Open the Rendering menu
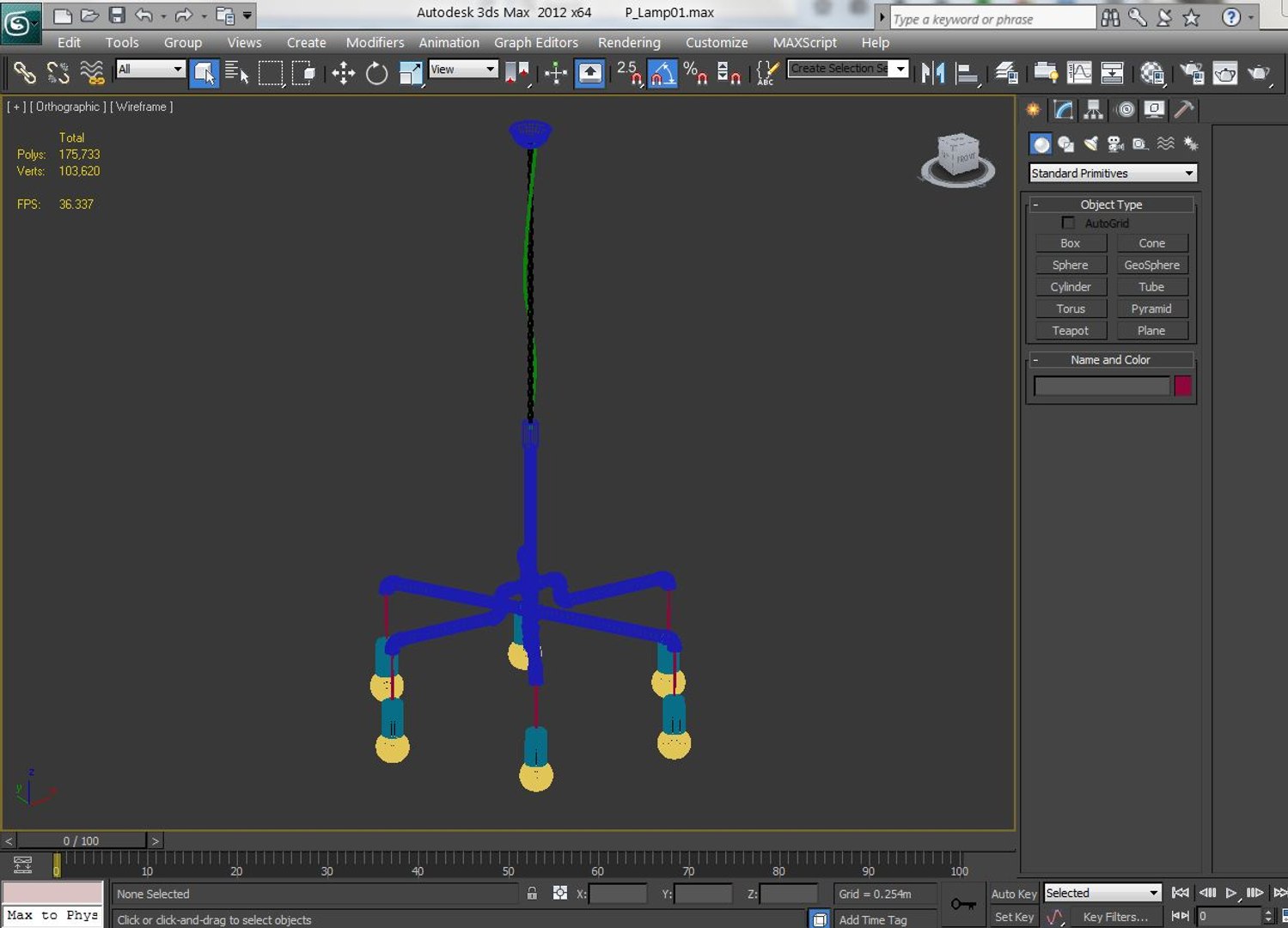 click(629, 42)
